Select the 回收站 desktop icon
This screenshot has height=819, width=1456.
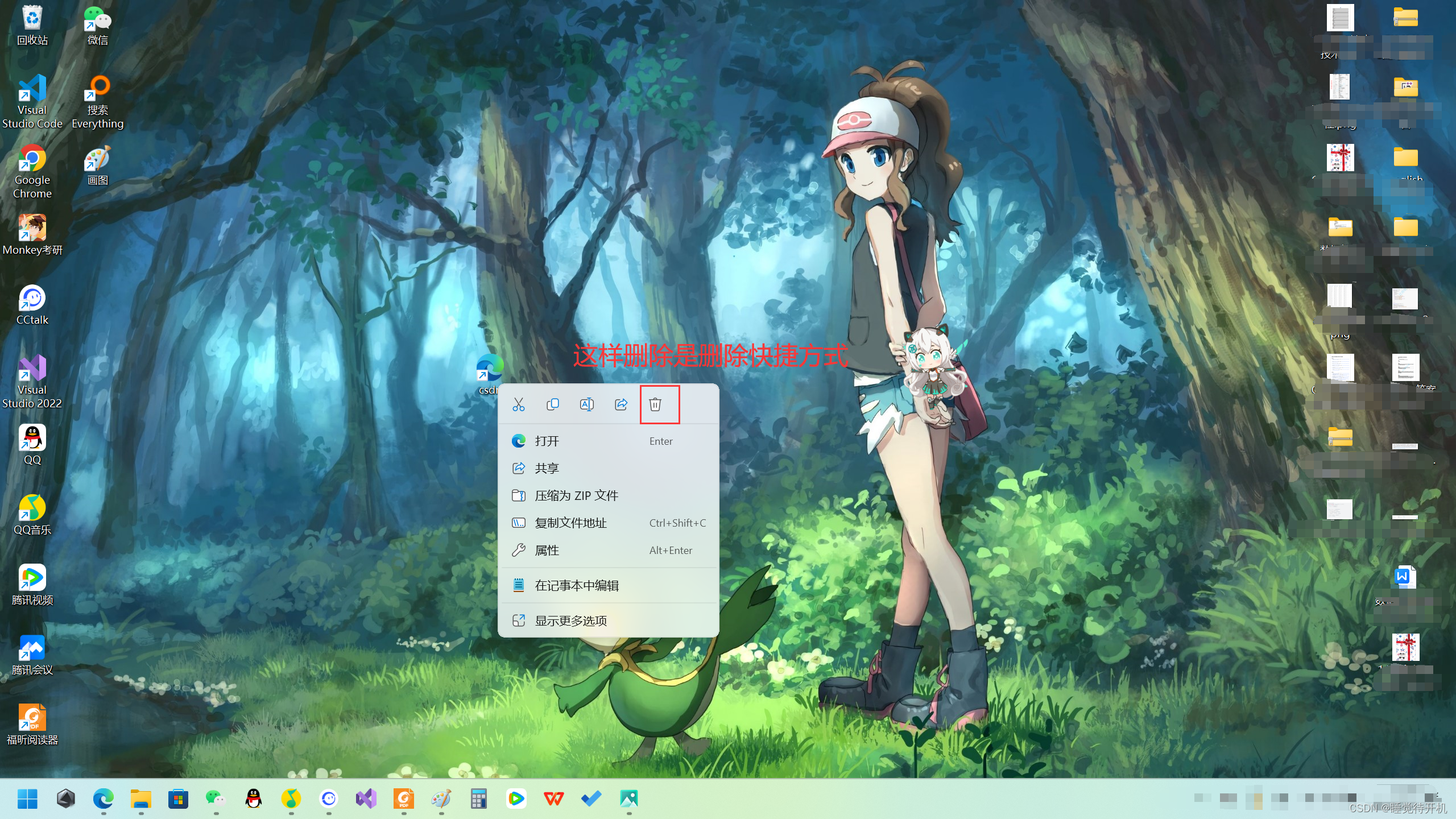click(32, 25)
